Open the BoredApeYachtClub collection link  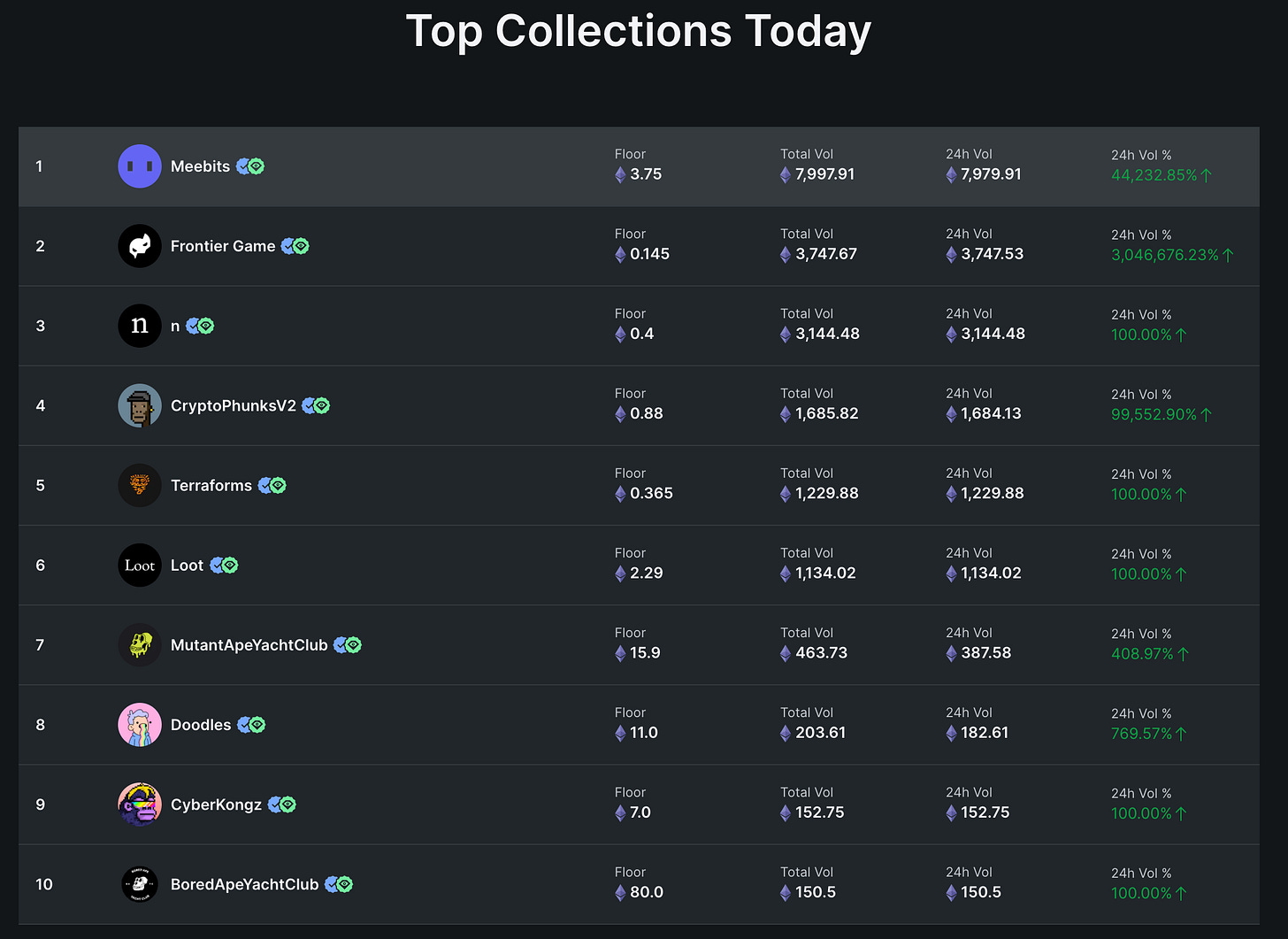(245, 884)
